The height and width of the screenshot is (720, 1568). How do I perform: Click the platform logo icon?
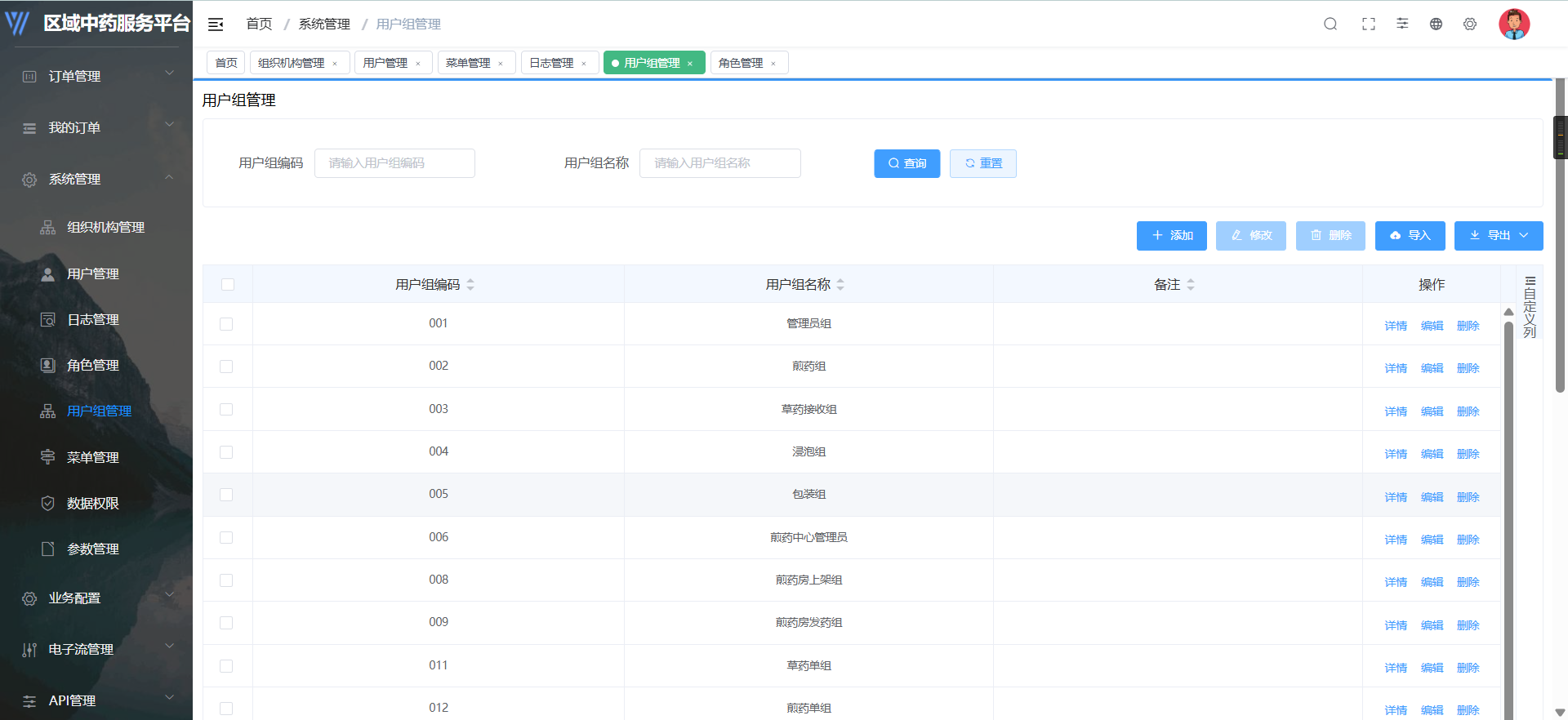(17, 23)
